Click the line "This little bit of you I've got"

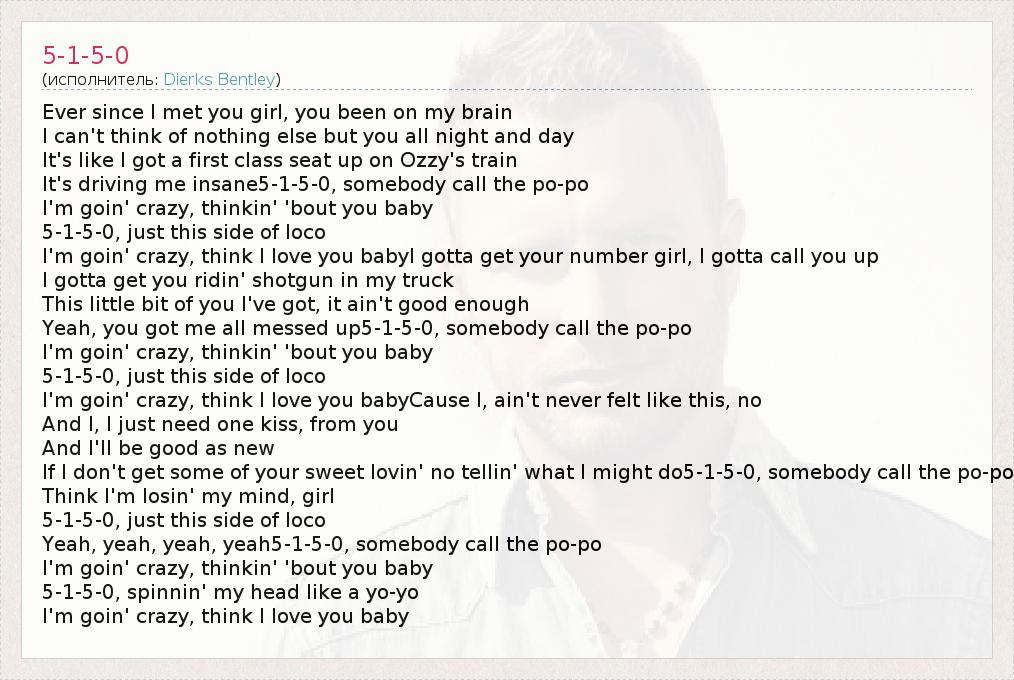click(x=286, y=304)
